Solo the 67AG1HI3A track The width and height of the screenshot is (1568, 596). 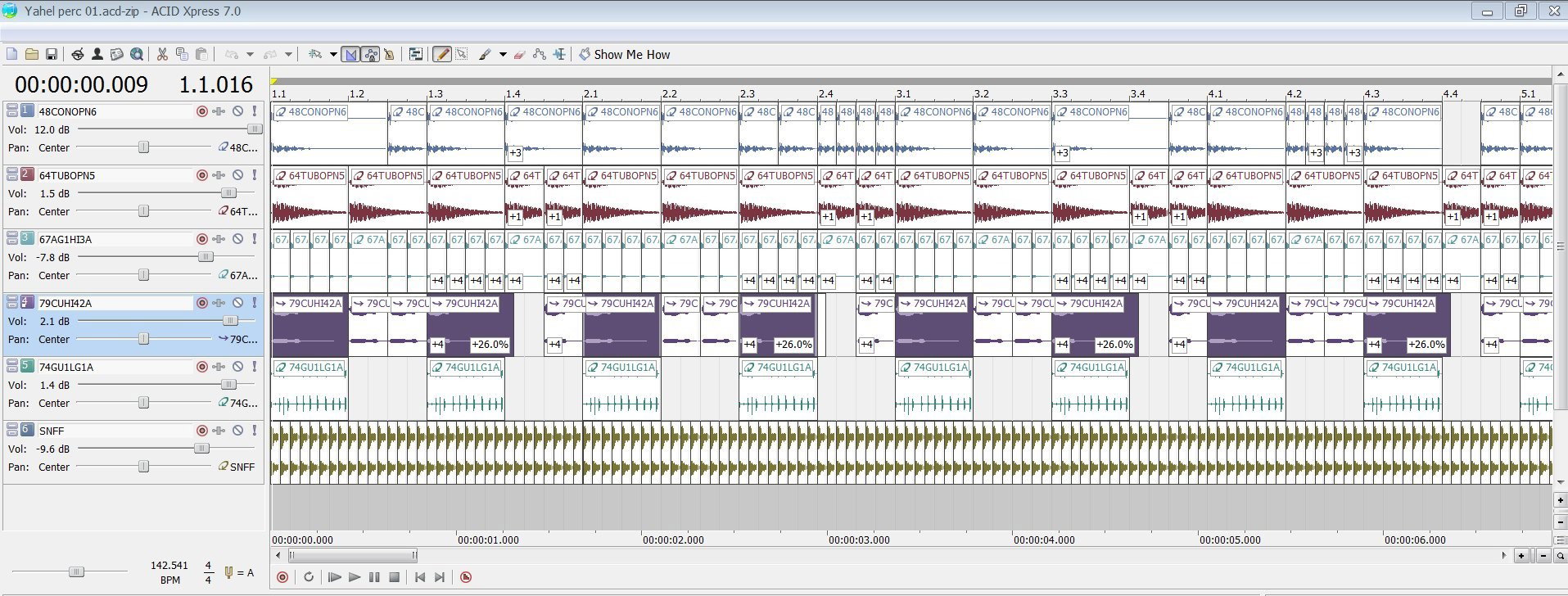(x=255, y=239)
